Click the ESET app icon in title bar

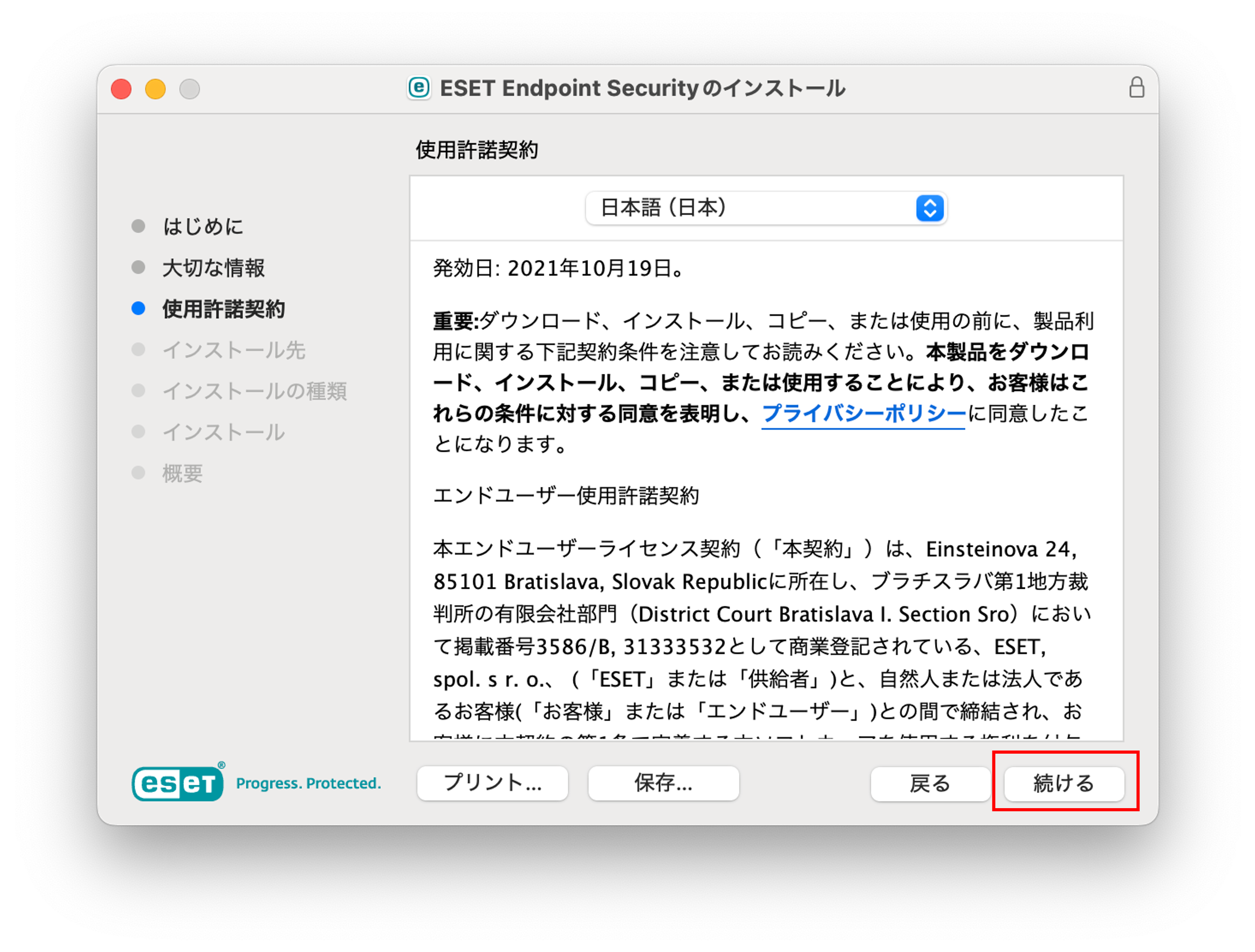(x=419, y=88)
